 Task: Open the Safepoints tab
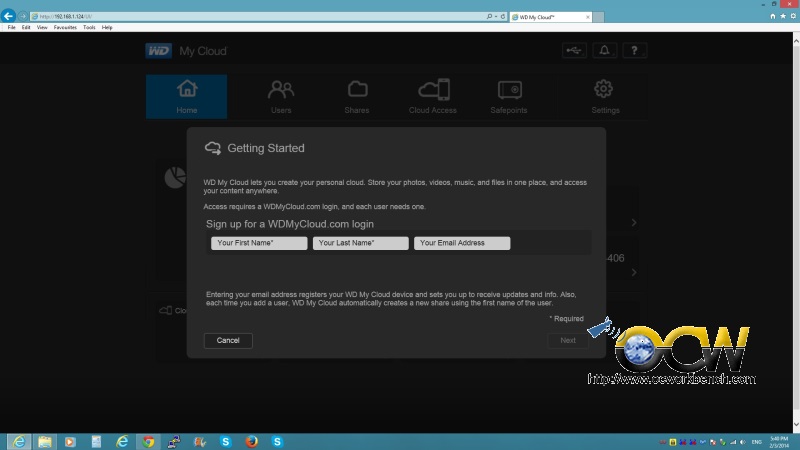click(509, 97)
